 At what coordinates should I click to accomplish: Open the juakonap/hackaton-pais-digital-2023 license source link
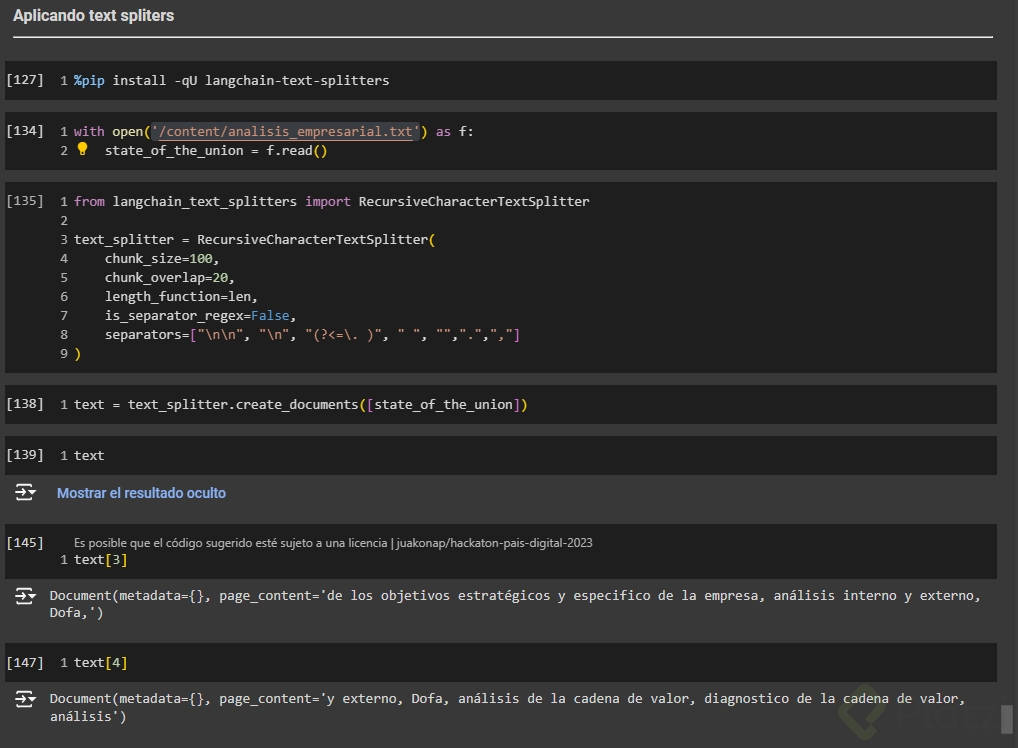click(494, 543)
